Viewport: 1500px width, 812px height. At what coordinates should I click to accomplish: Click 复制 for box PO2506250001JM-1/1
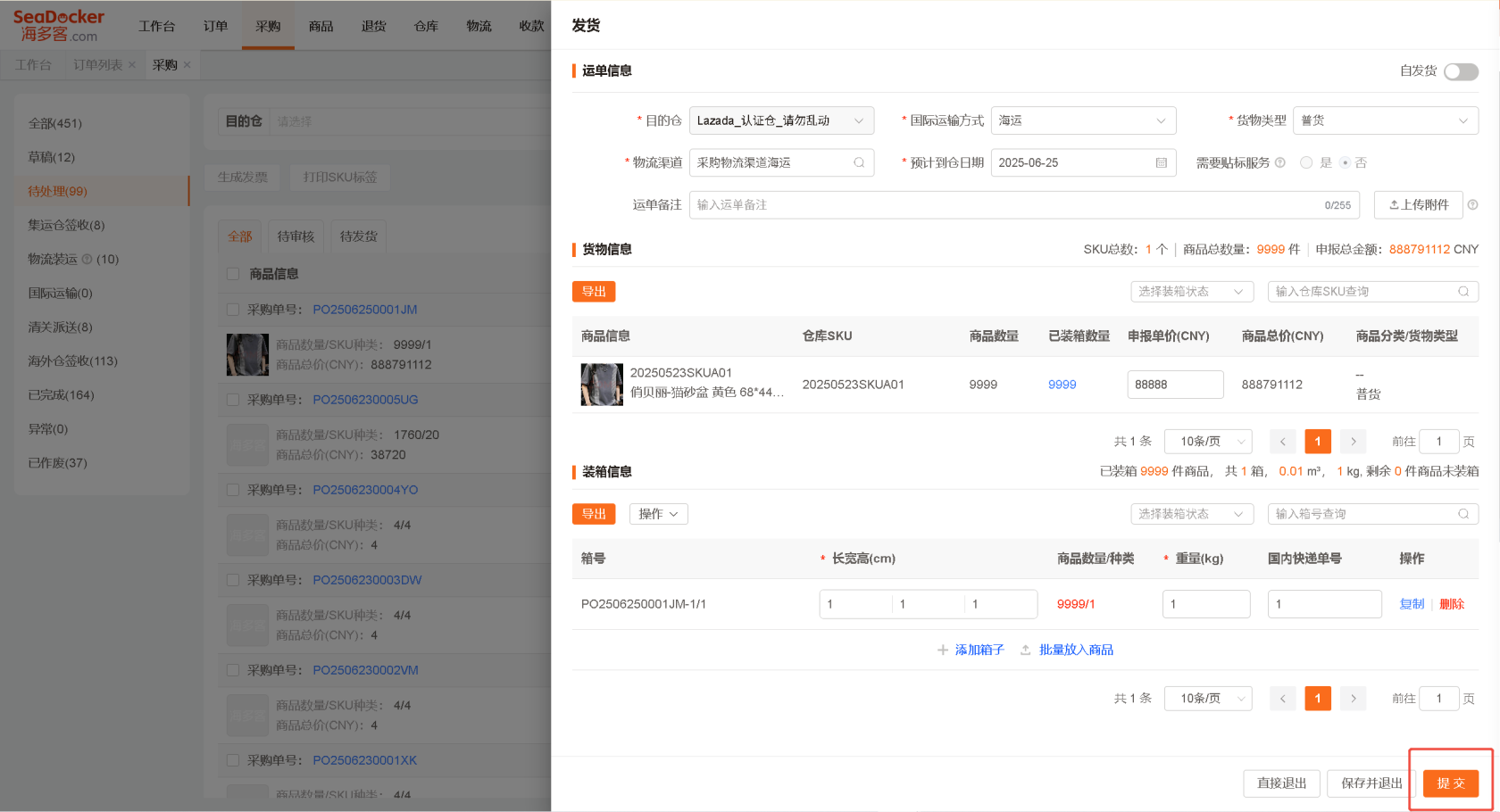pos(1412,604)
